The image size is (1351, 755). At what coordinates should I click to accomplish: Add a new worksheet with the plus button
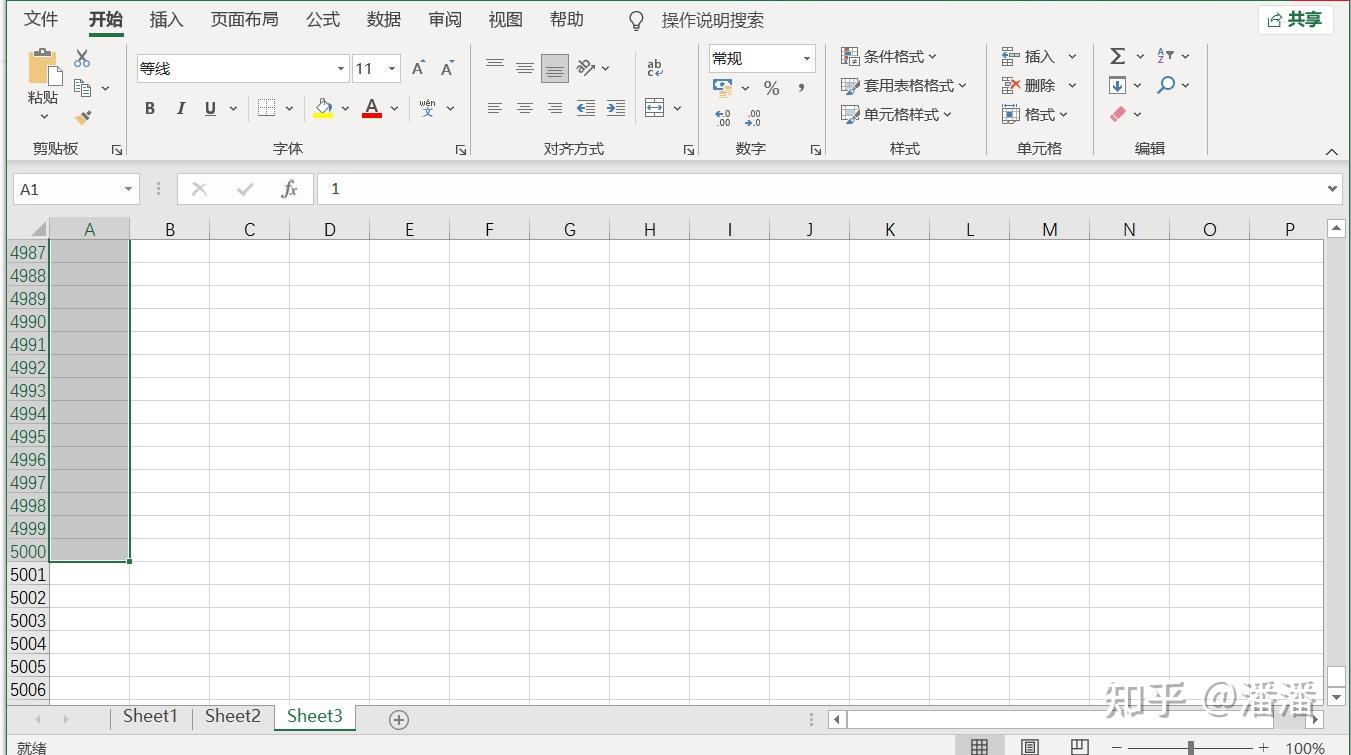[x=398, y=718]
